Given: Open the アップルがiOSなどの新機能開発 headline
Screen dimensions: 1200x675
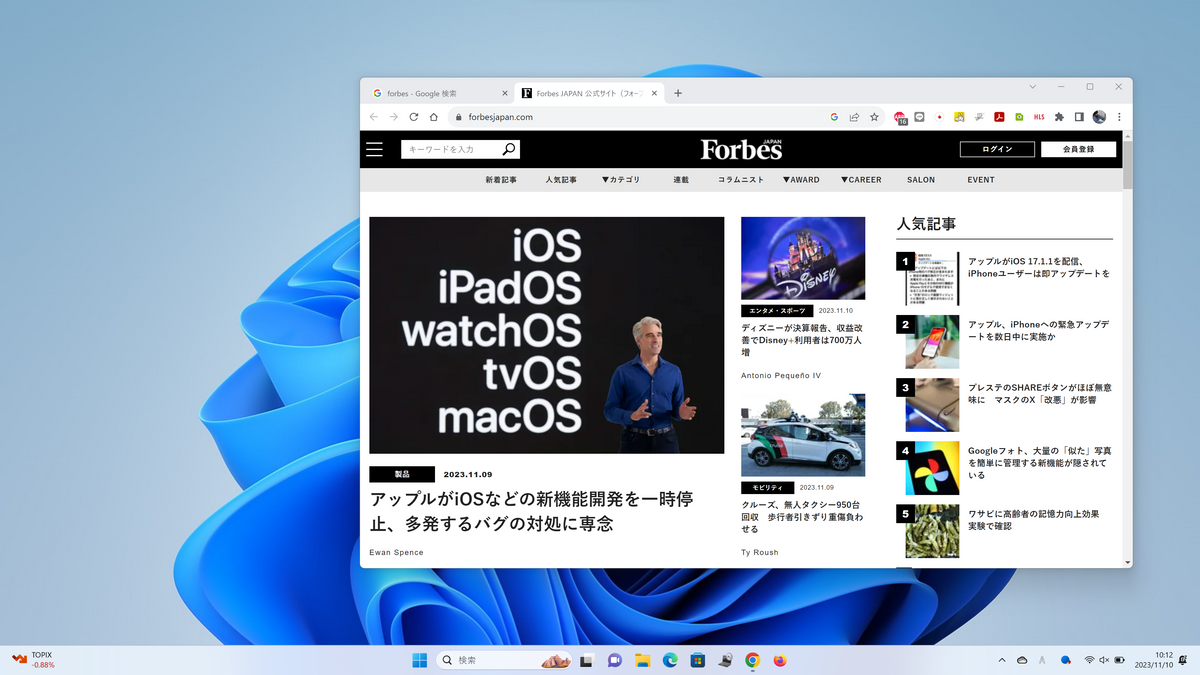Looking at the screenshot, I should coord(531,510).
